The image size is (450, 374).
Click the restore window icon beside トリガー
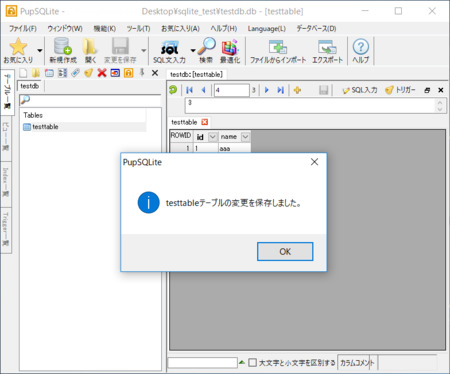tap(427, 90)
